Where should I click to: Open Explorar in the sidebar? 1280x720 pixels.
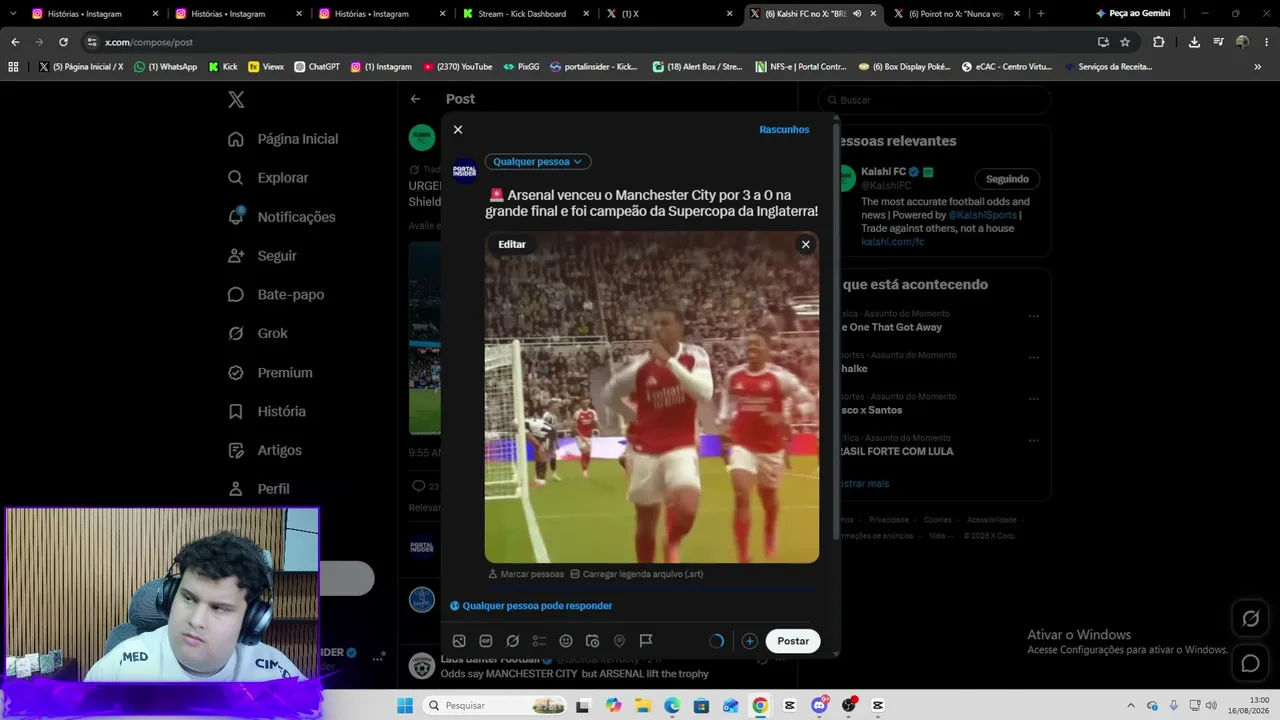[268, 178]
